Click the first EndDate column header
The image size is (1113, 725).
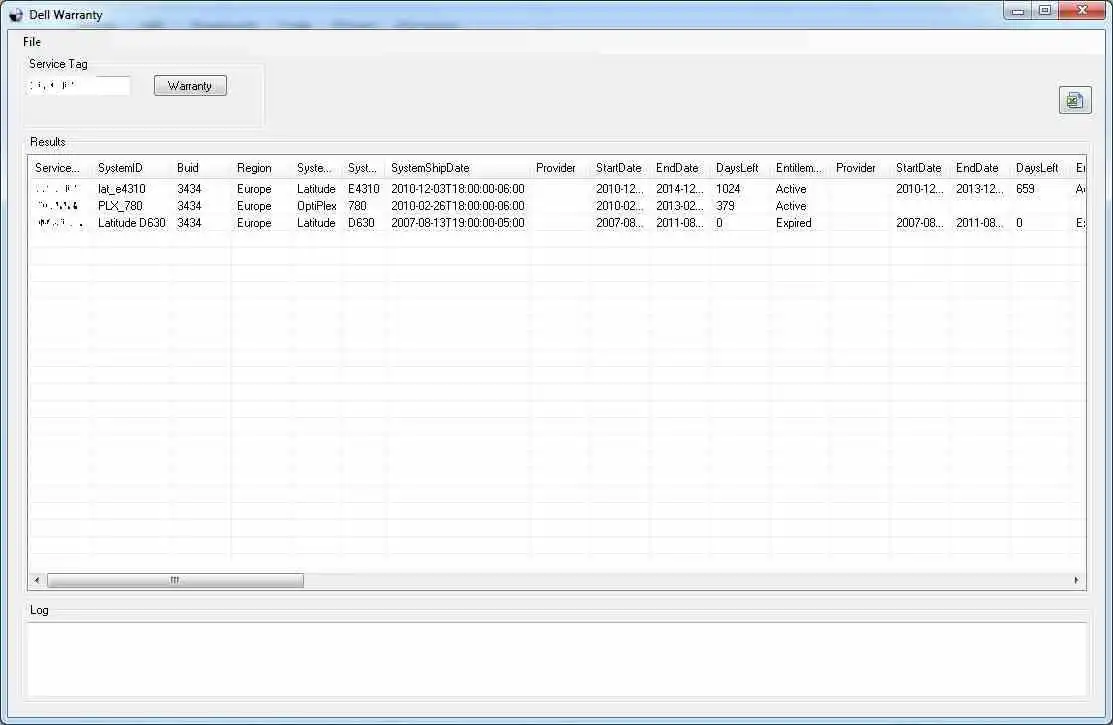(x=680, y=168)
